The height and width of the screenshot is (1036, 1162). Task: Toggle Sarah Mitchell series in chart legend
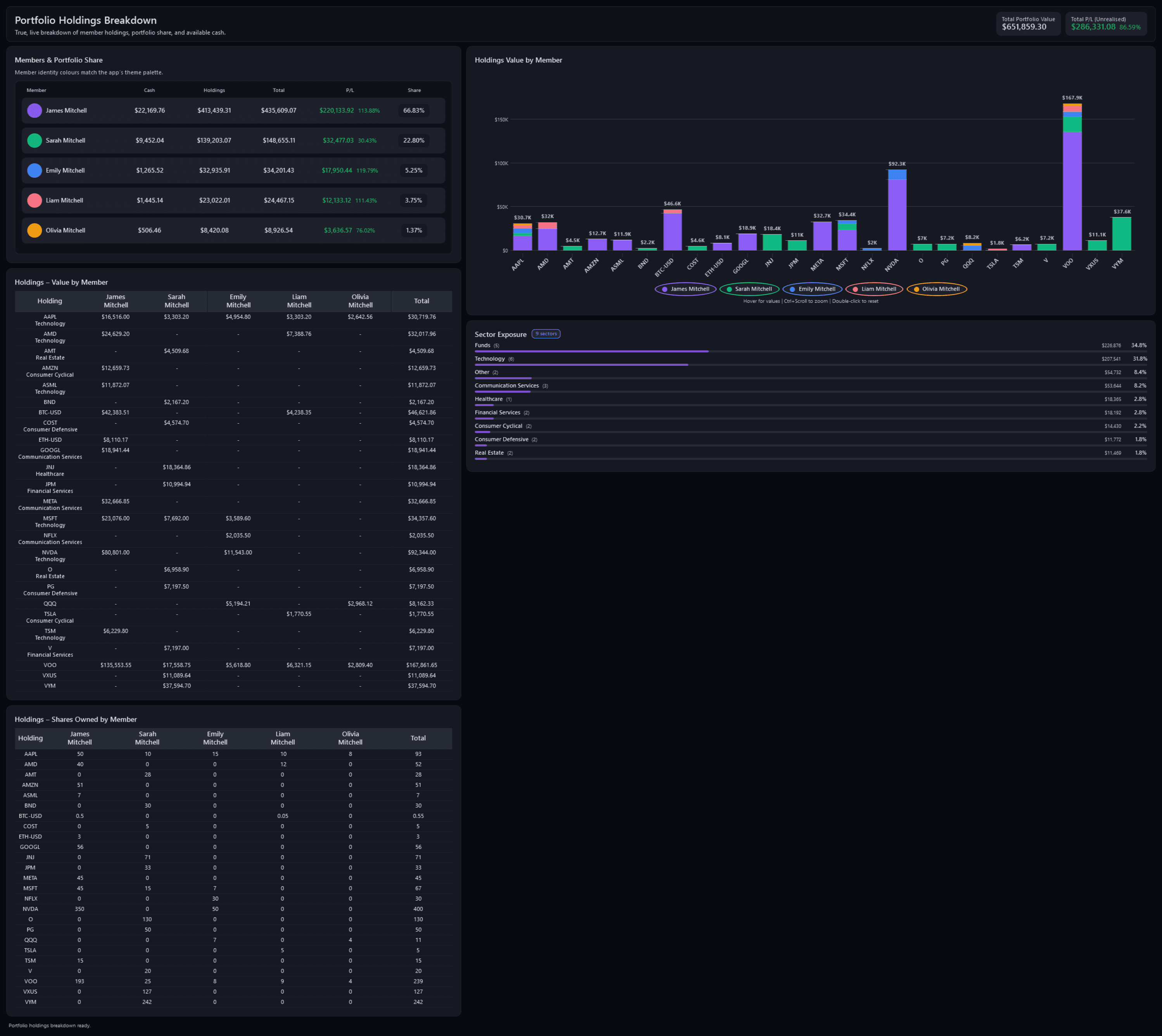pyautogui.click(x=749, y=289)
